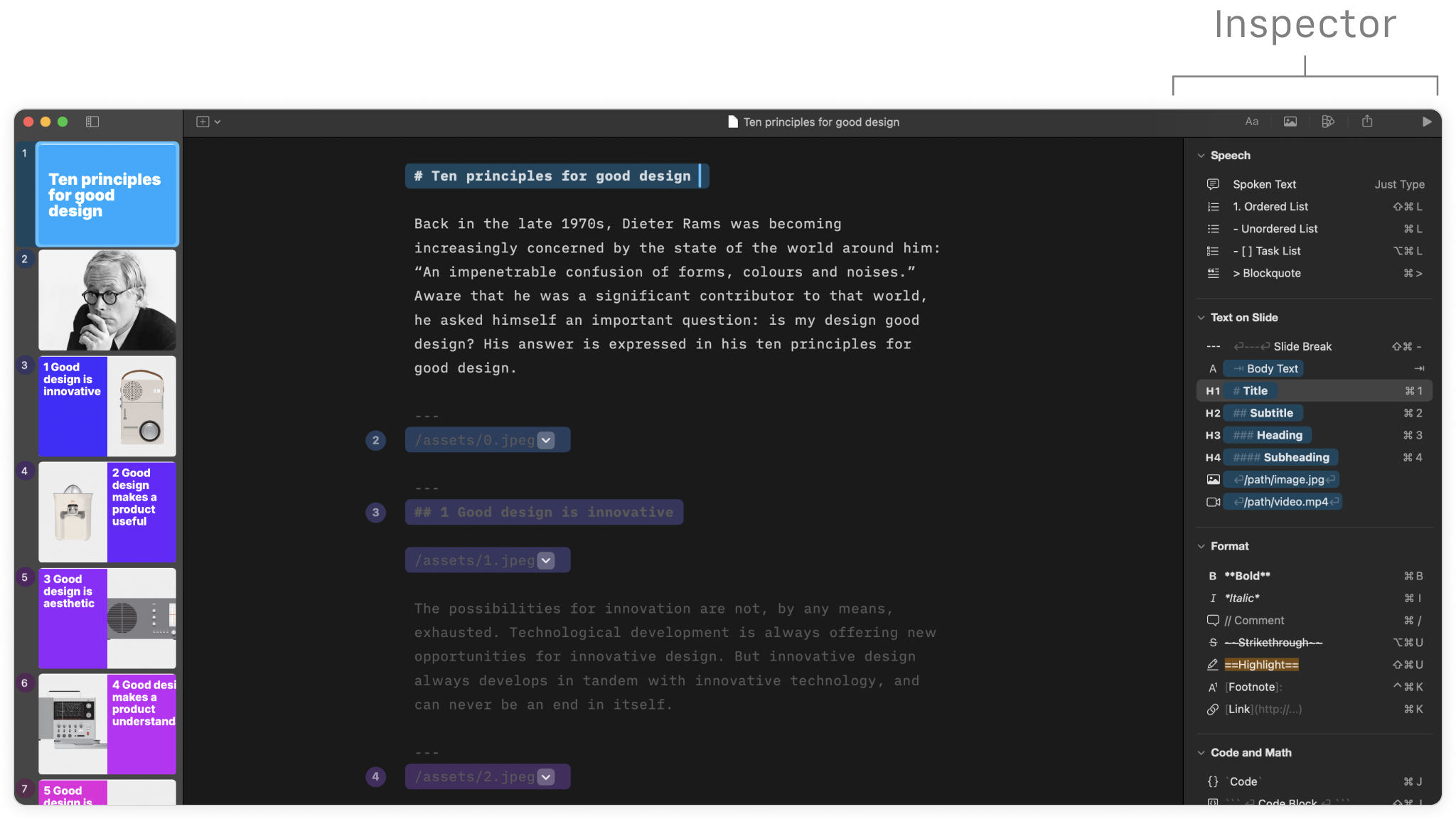Choose the H3 Heading style
This screenshot has height=819, width=1456.
click(x=1315, y=435)
